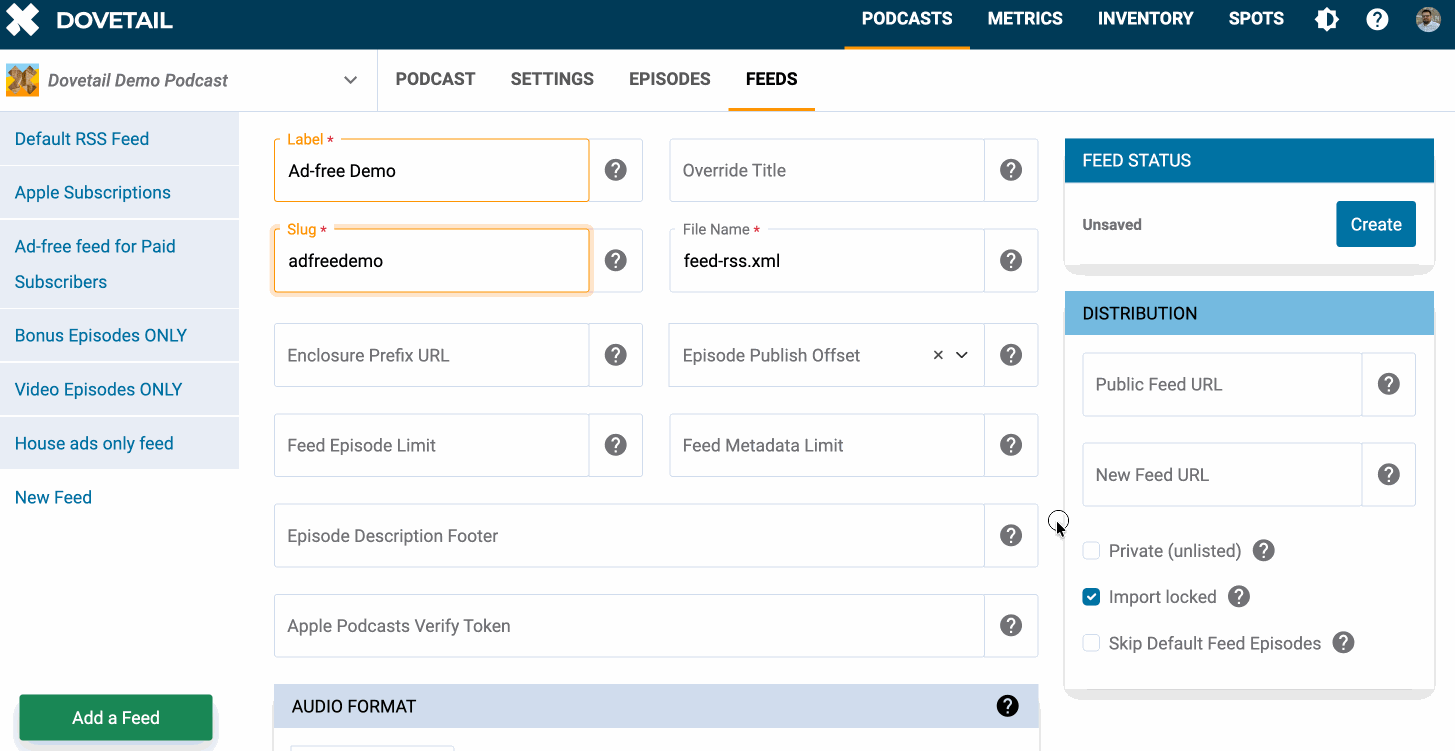Toggle the theme brightness icon
The height and width of the screenshot is (751, 1455).
[1326, 19]
